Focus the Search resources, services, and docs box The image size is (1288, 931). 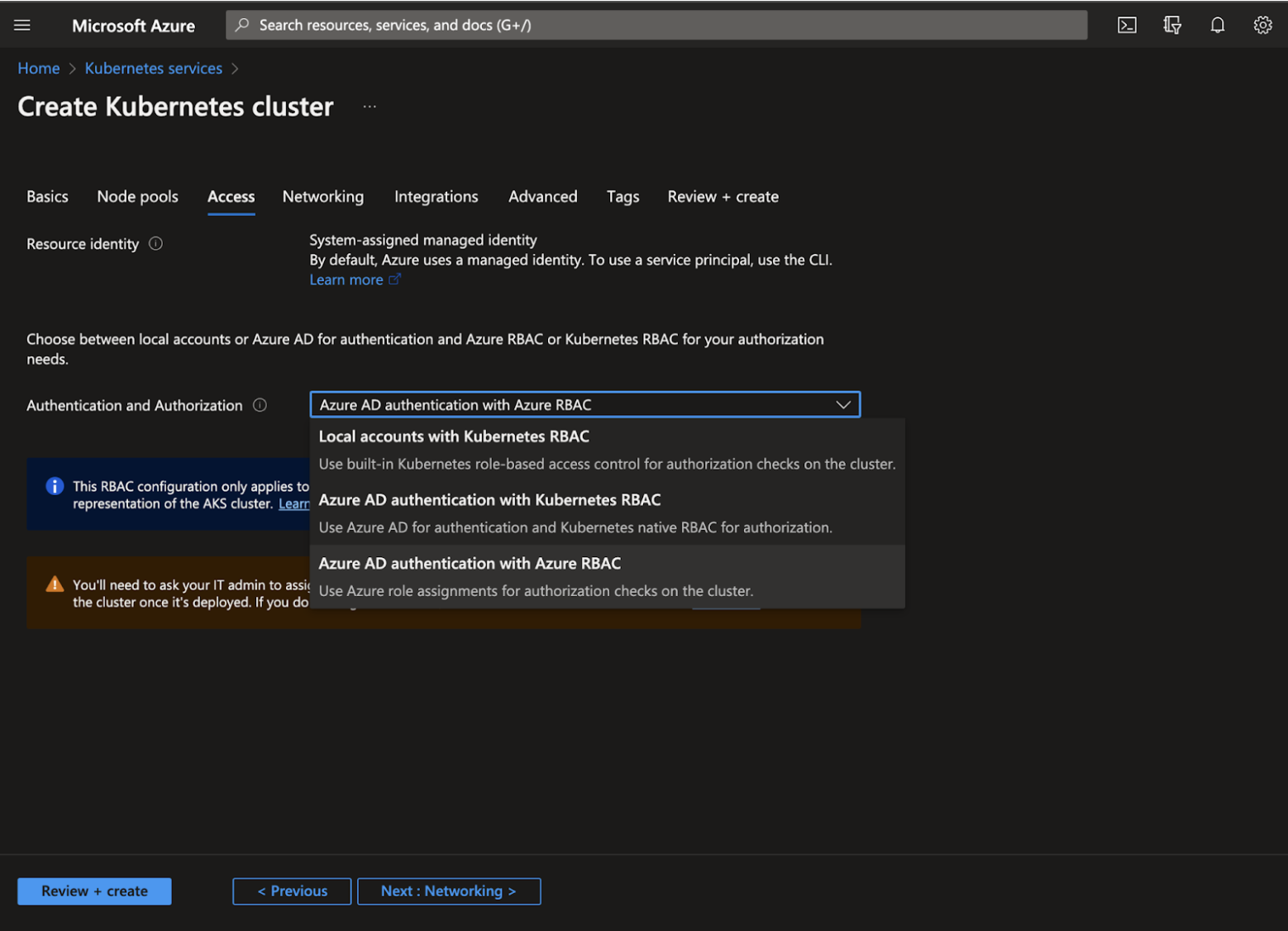656,25
